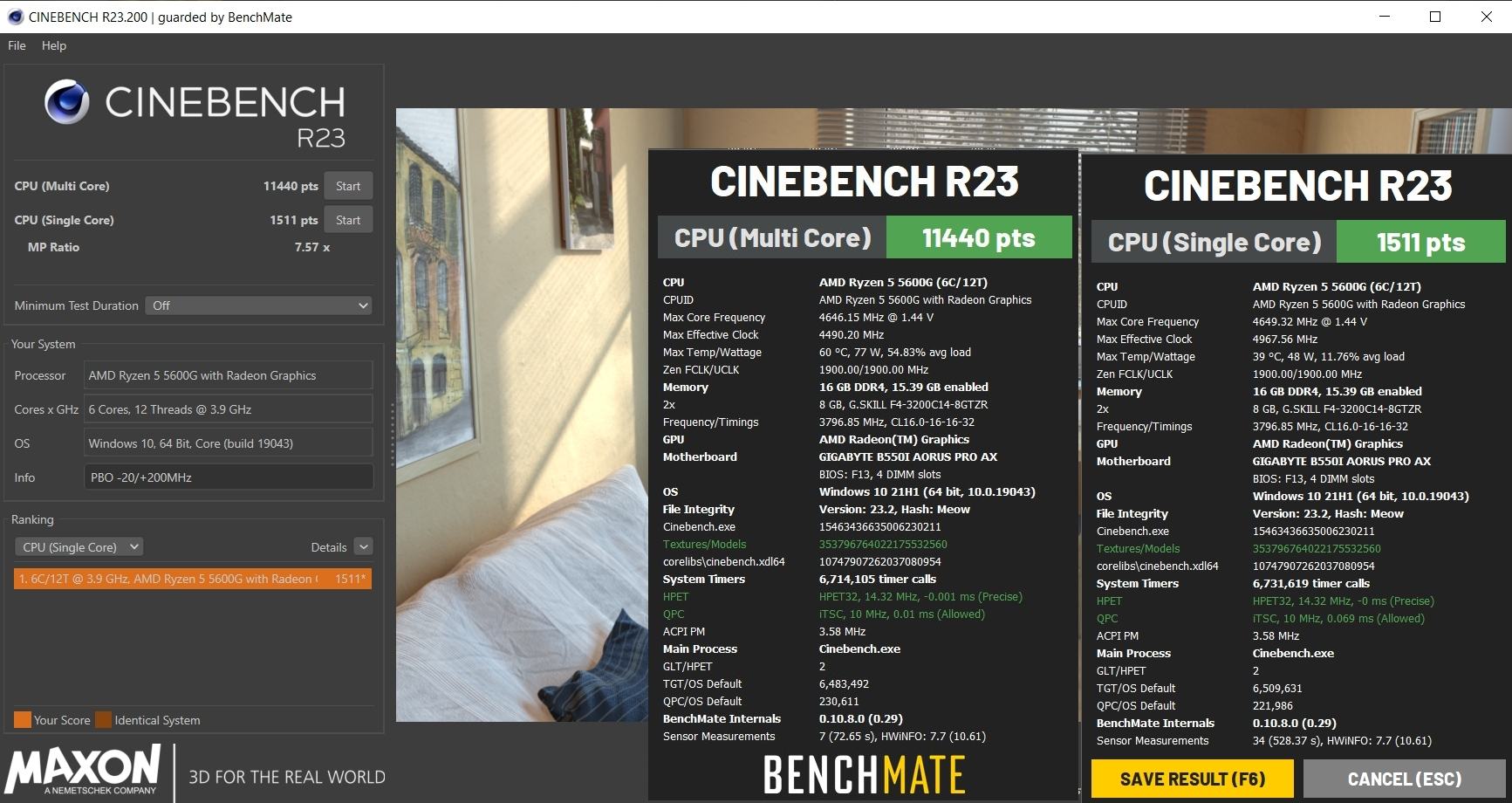
Task: Click the green 1511 pts single core score
Action: click(1420, 242)
